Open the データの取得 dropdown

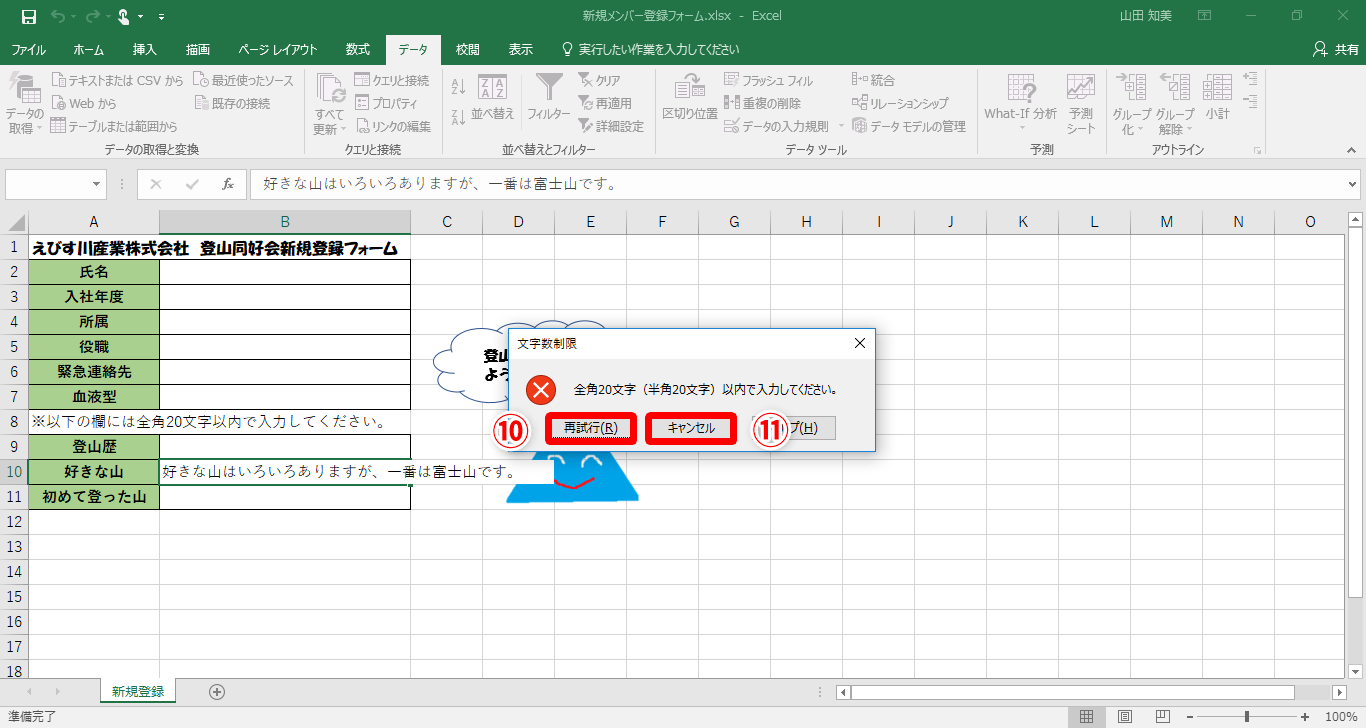23,105
